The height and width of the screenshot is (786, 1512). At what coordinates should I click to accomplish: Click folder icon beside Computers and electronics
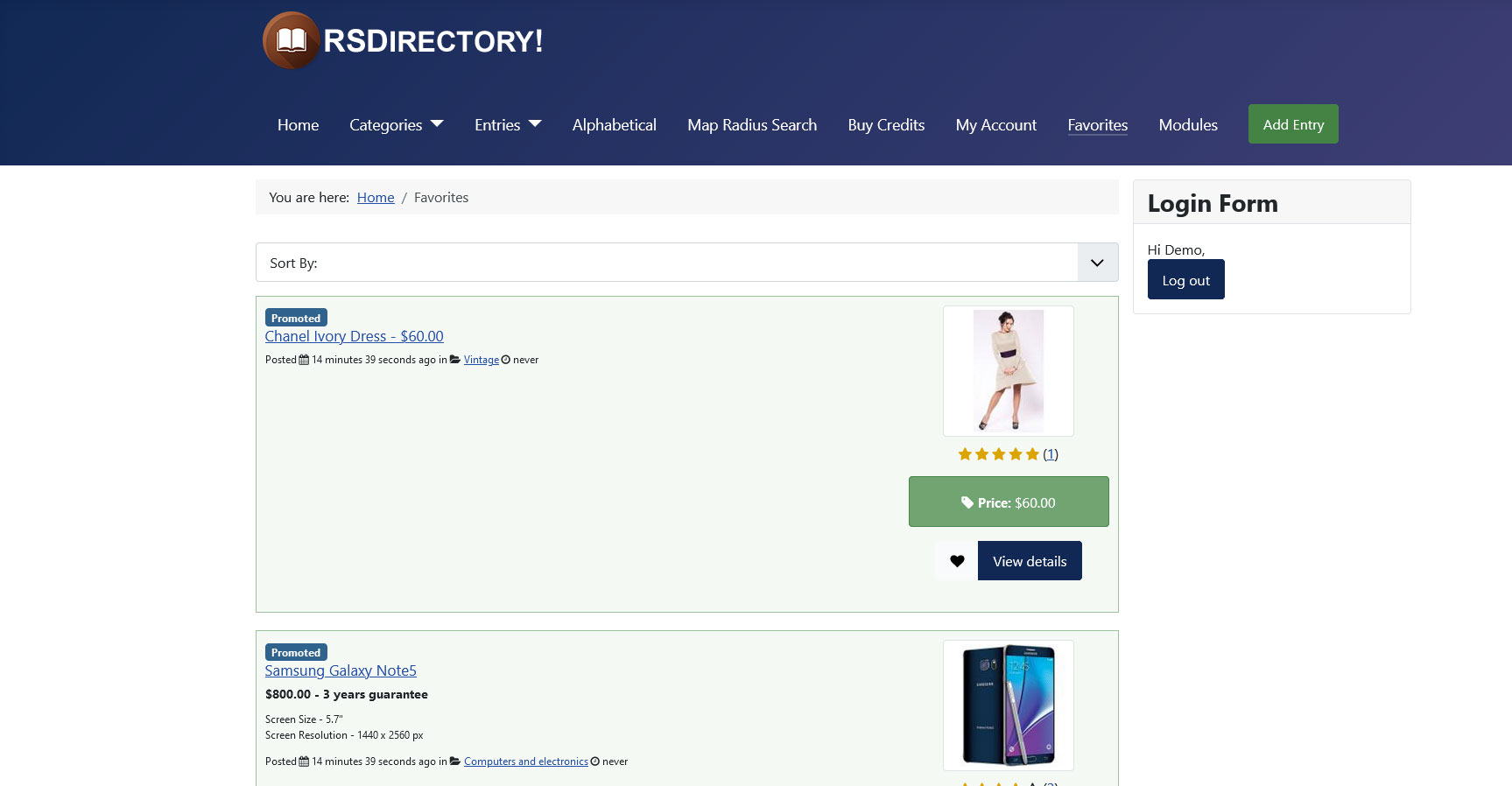pos(455,761)
